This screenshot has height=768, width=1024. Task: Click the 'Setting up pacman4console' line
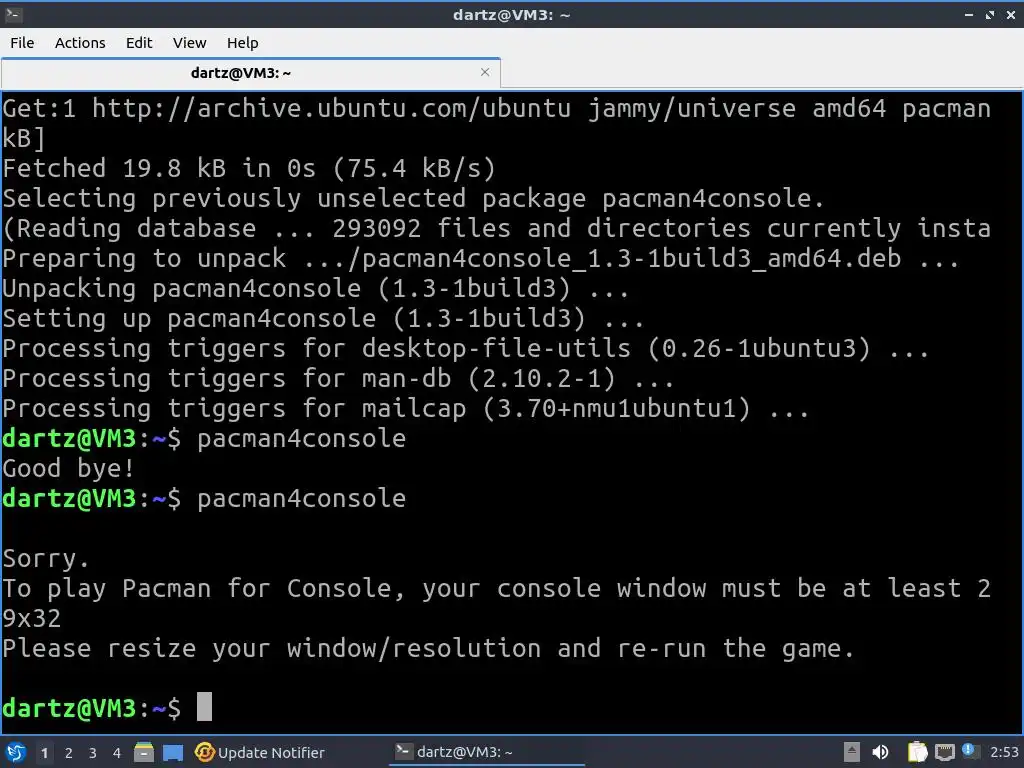pos(323,318)
